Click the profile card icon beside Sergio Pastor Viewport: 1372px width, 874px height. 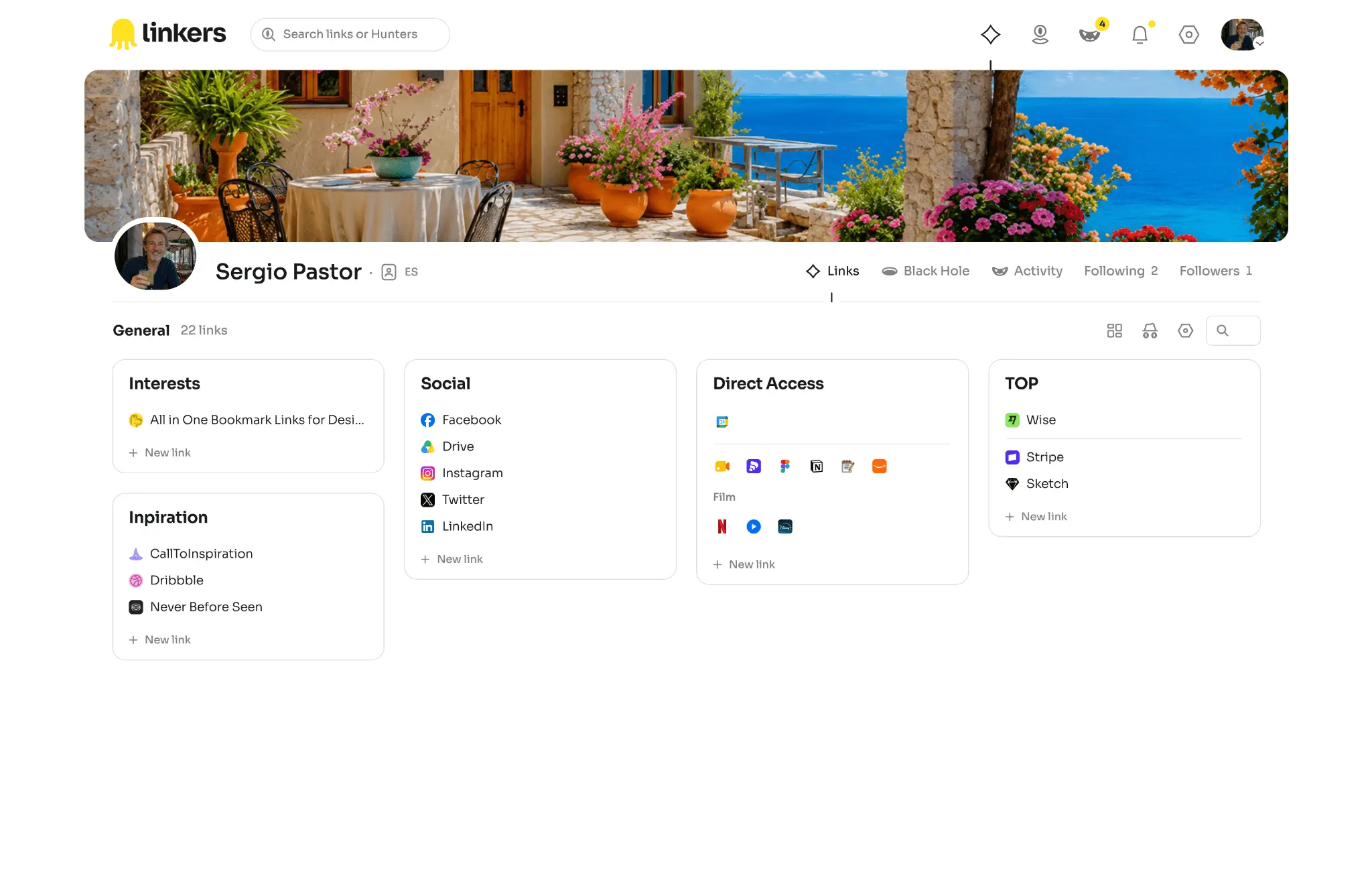(x=389, y=271)
